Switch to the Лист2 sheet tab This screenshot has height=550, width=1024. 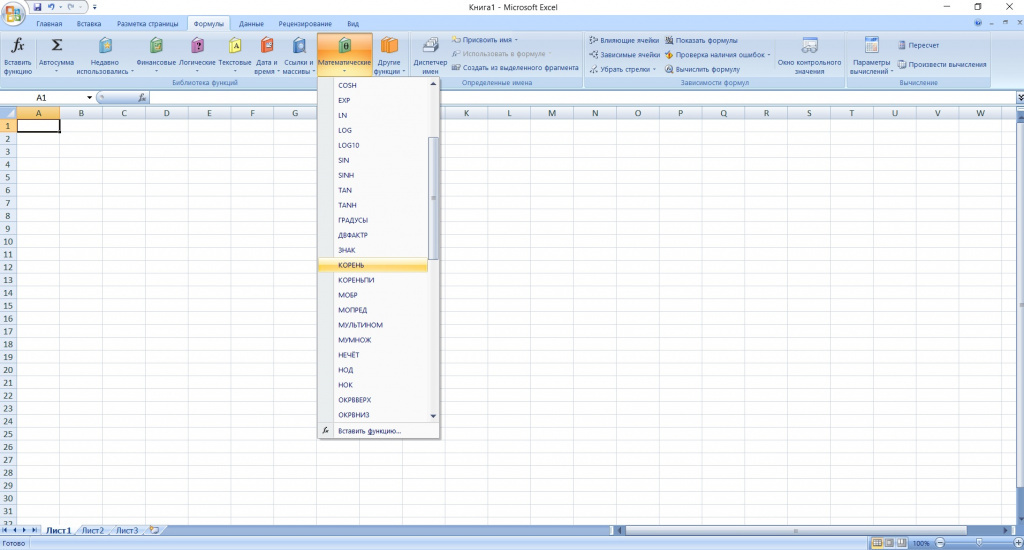(93, 530)
